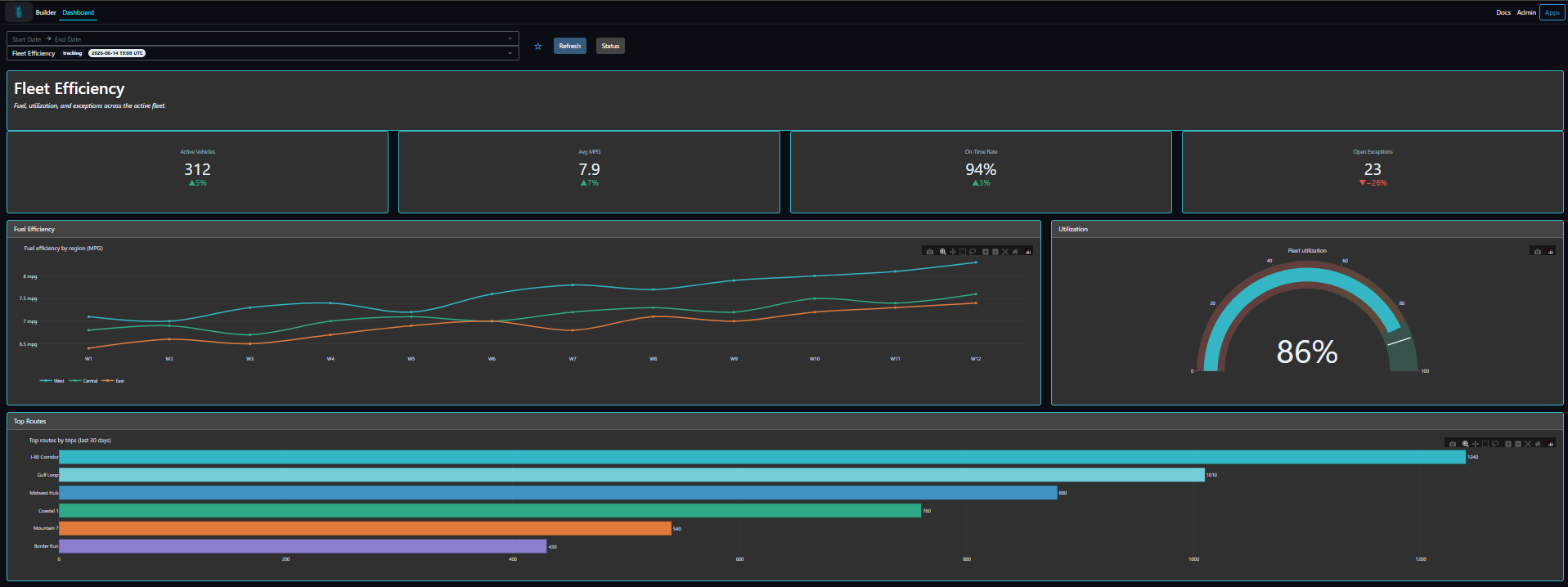Download Top Routes chart as PNG (camera icon)
This screenshot has width=1568, height=587.
(1453, 444)
